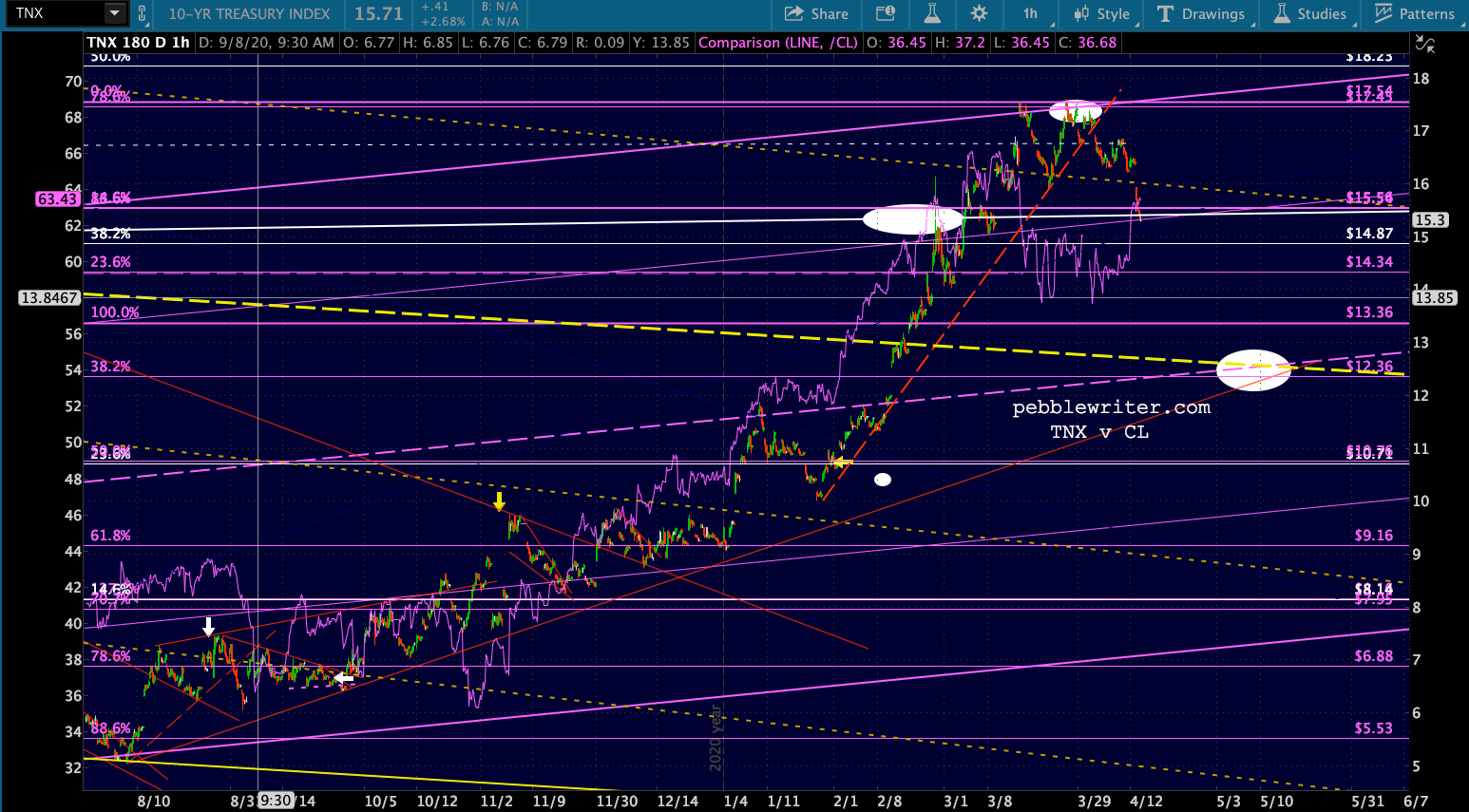Click the 9:30 time cursor label
The width and height of the screenshot is (1469, 812).
276,801
